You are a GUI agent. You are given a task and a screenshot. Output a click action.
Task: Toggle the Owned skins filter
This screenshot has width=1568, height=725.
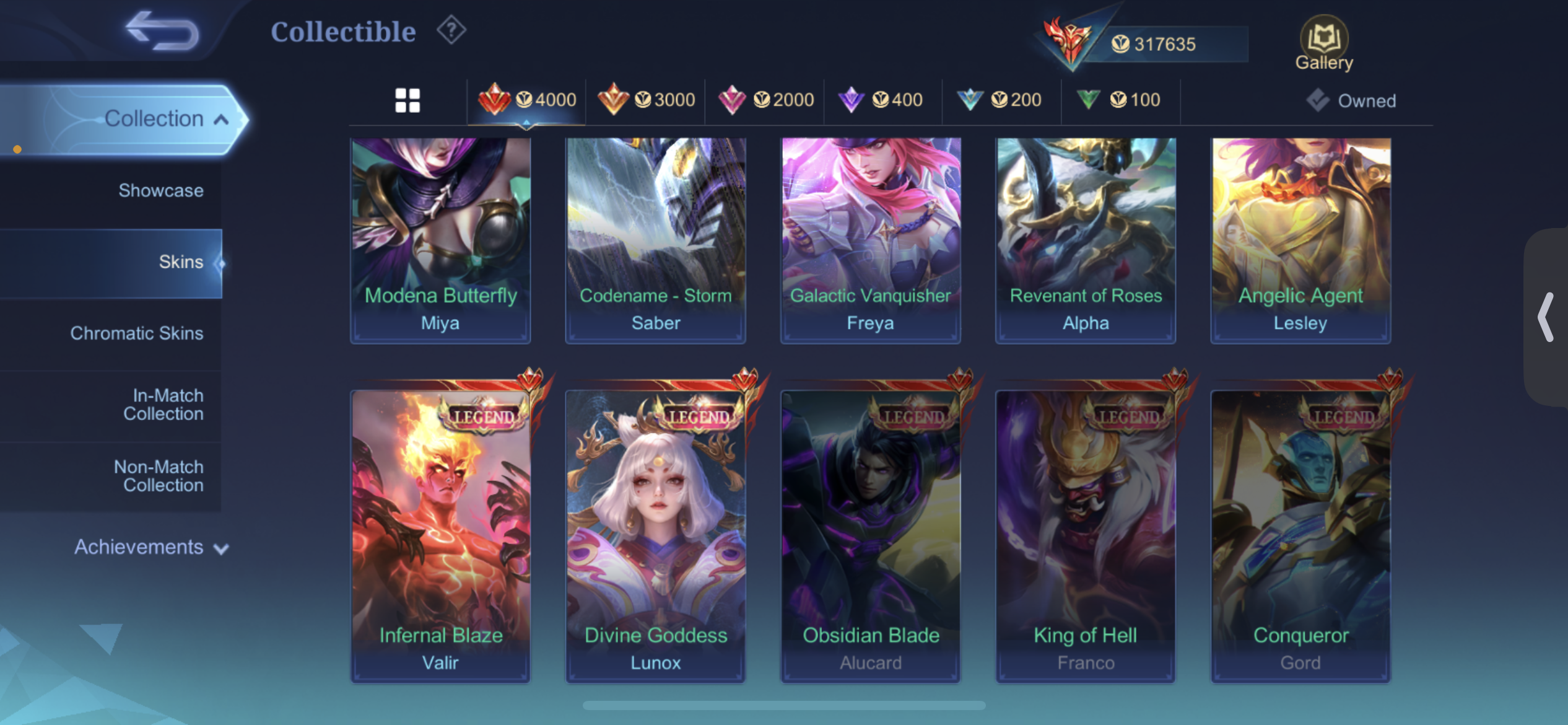[x=1351, y=100]
